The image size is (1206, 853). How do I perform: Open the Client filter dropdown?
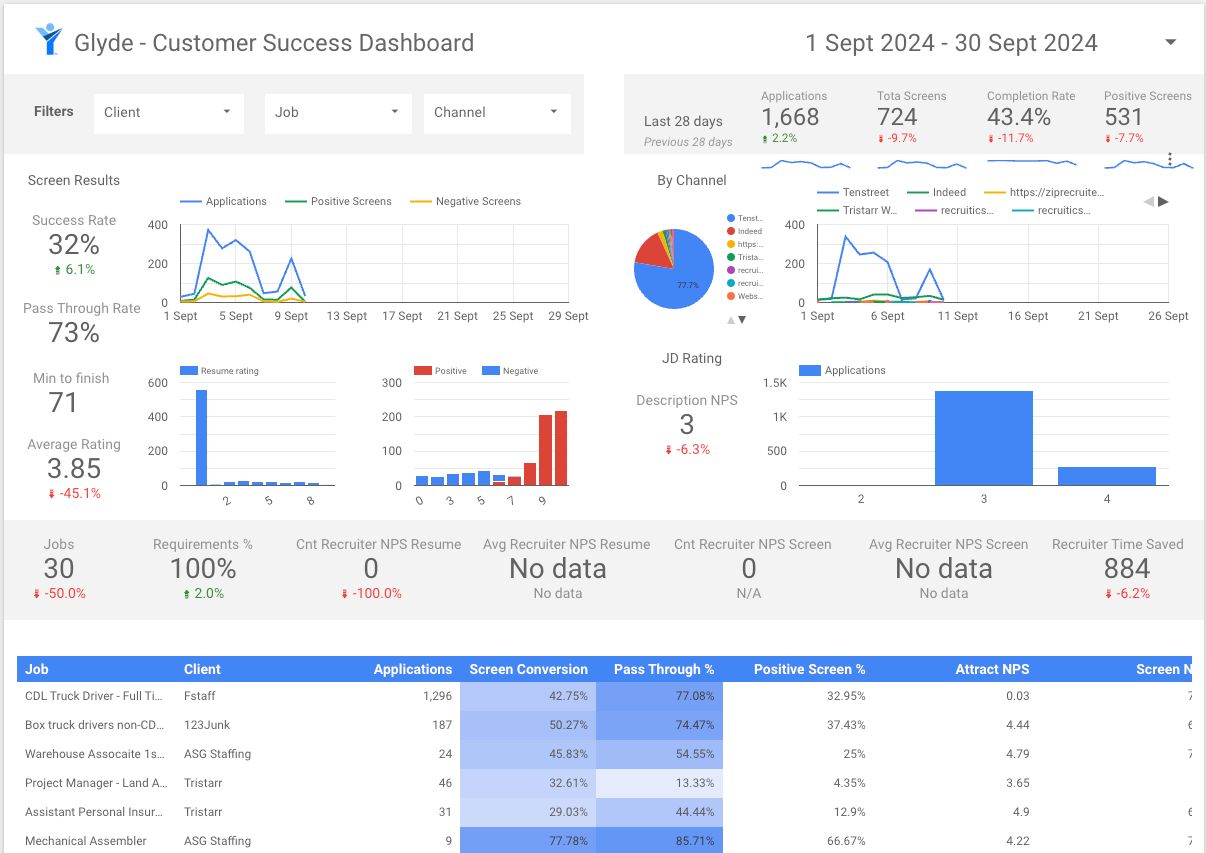pos(168,113)
